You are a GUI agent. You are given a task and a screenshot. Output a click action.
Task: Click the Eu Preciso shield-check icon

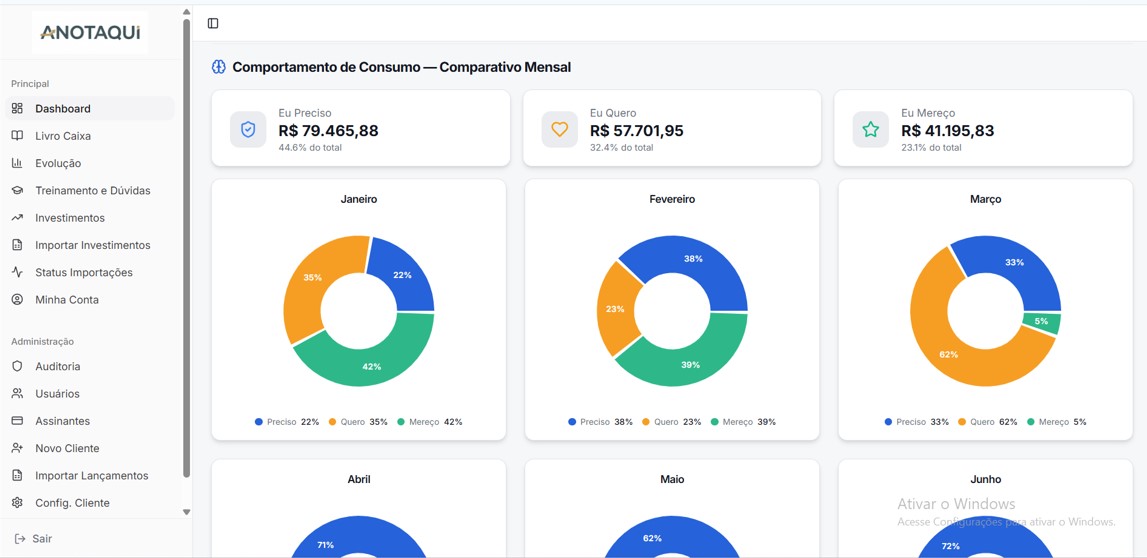point(248,129)
